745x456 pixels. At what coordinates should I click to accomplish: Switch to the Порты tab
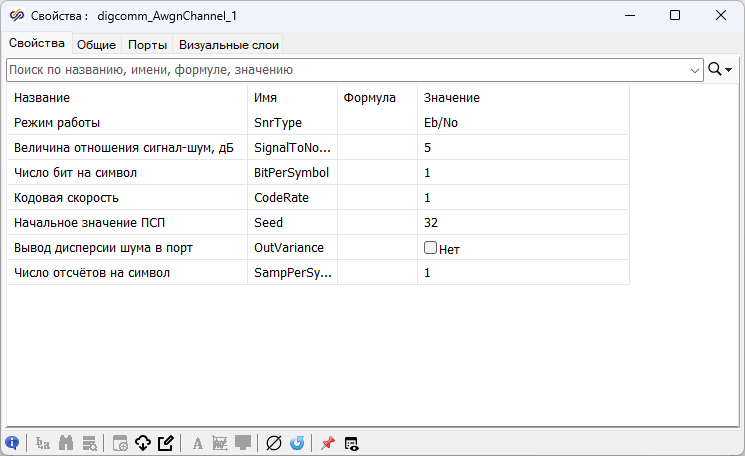(x=147, y=44)
